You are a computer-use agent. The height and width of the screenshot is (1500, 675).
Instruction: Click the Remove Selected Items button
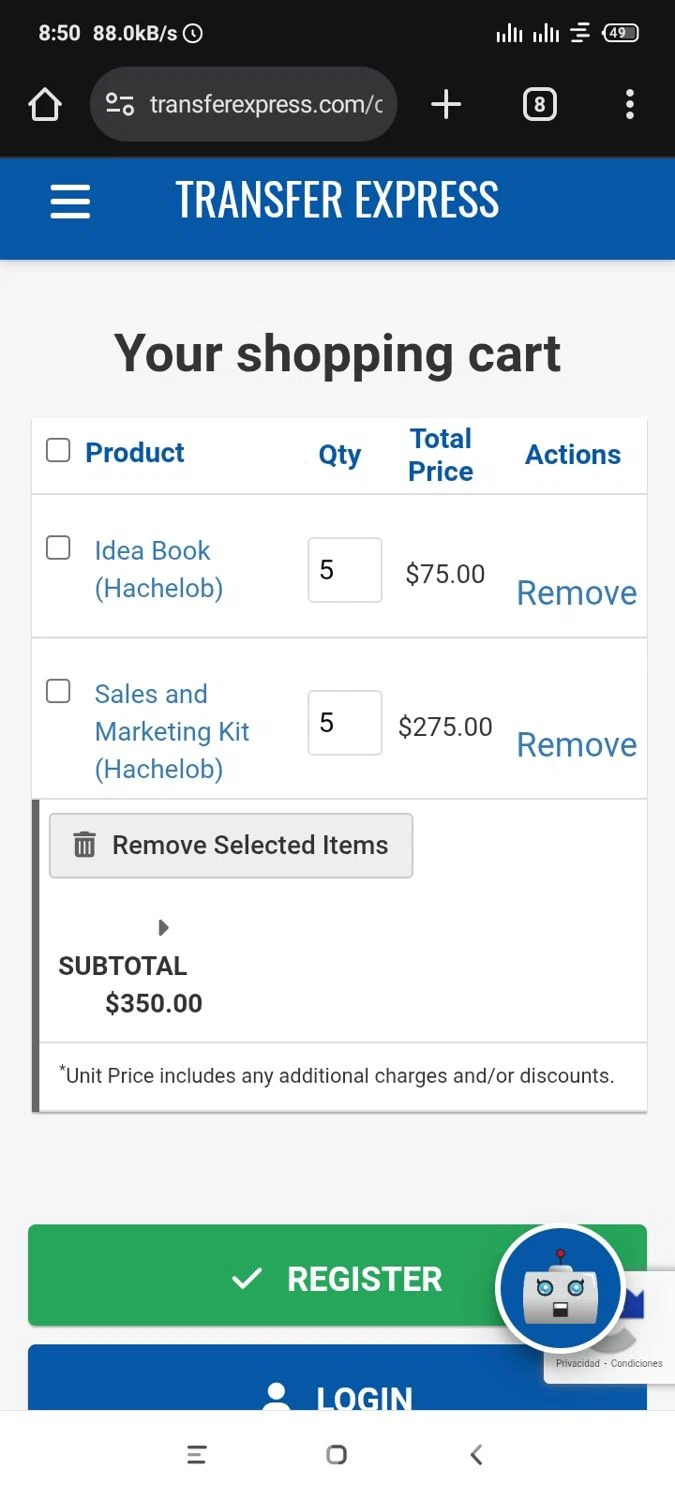(231, 846)
